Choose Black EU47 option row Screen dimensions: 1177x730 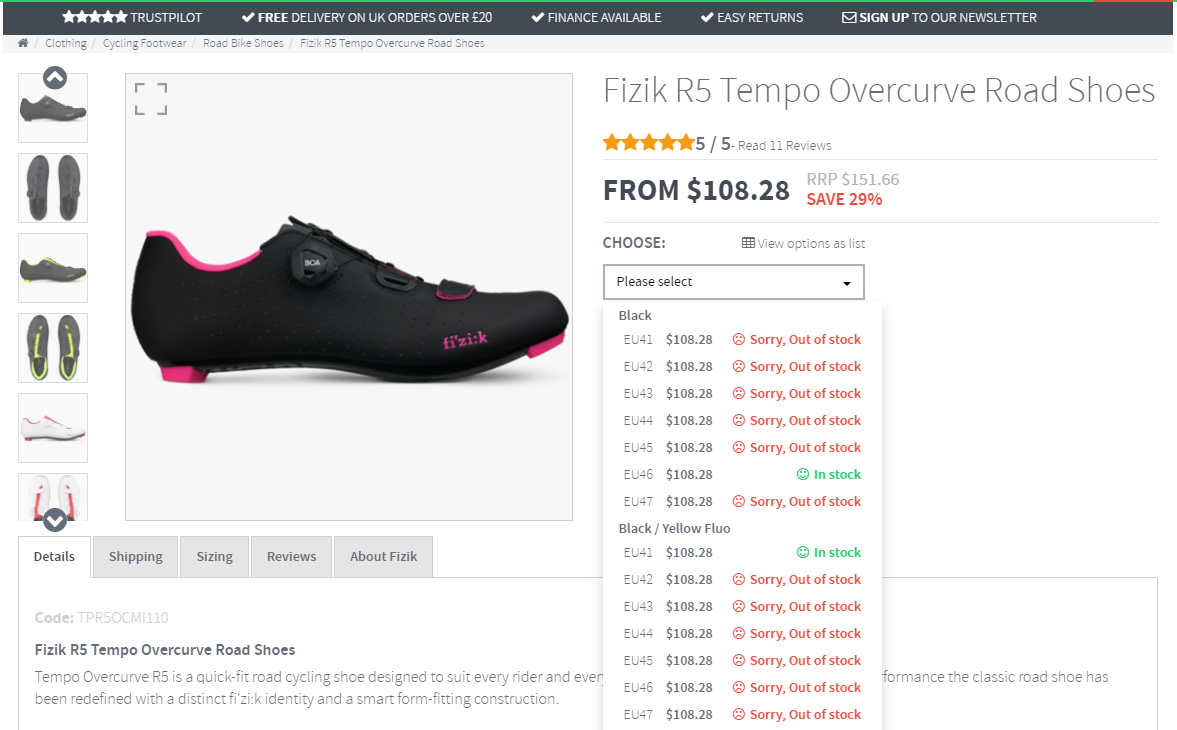(x=742, y=501)
